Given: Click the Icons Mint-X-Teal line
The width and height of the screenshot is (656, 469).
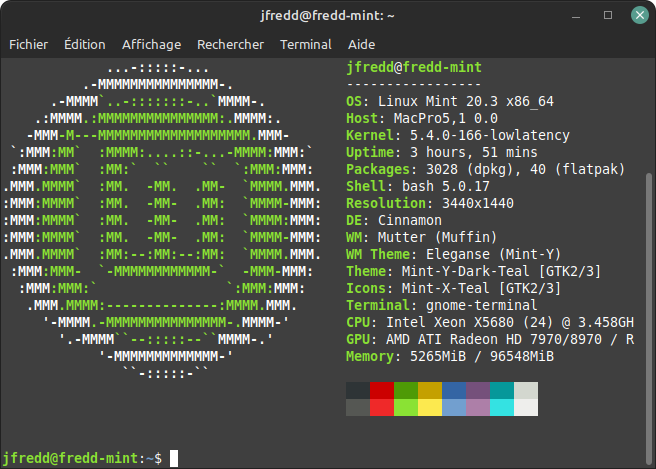Looking at the screenshot, I should coord(454,289).
